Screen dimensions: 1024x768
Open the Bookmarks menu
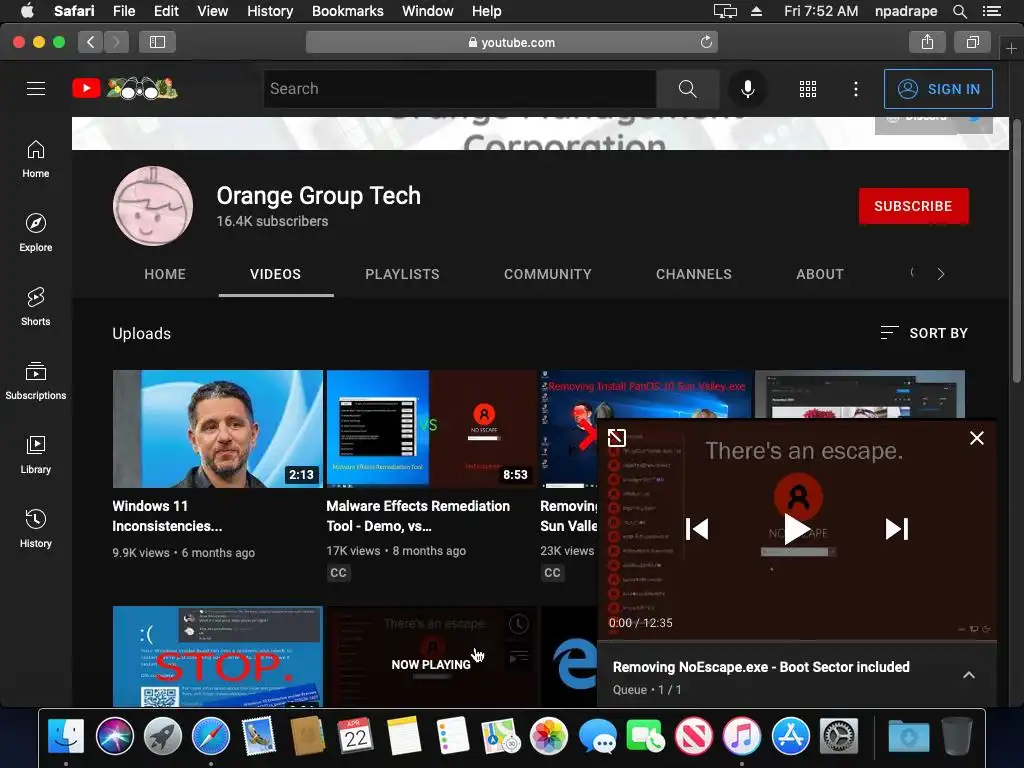[347, 11]
